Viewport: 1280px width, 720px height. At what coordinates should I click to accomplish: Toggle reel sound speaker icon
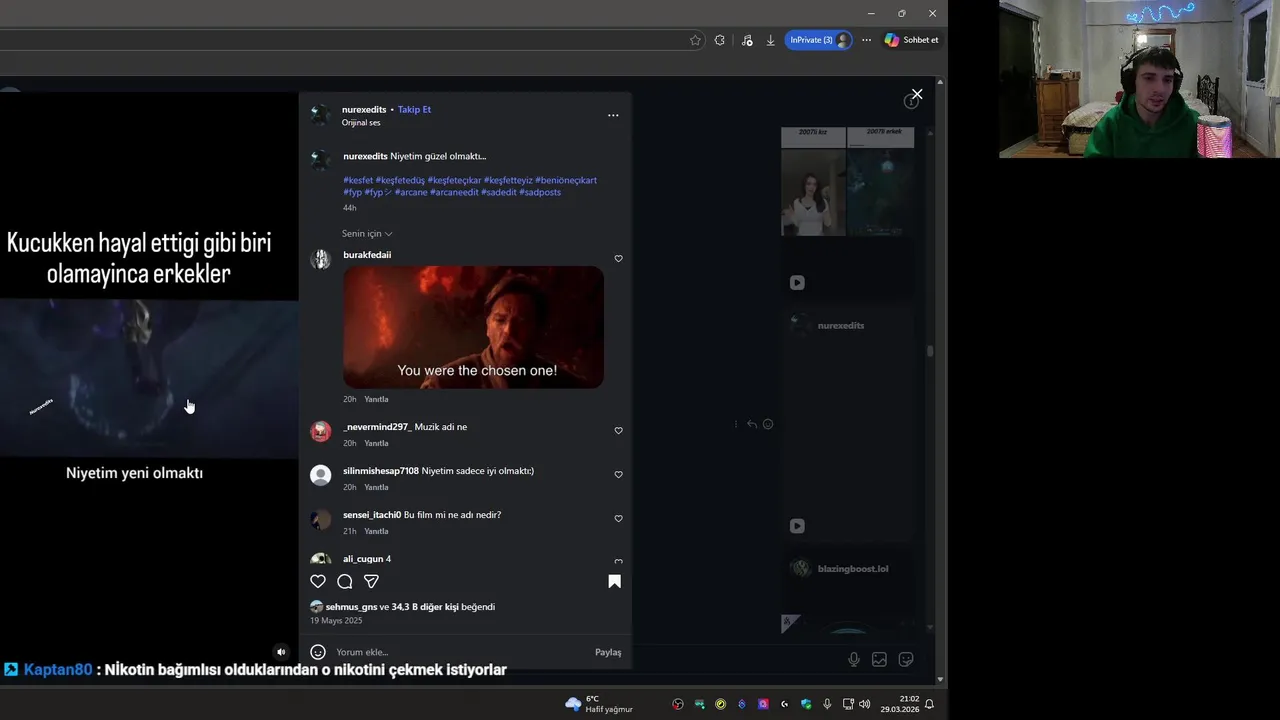(281, 652)
